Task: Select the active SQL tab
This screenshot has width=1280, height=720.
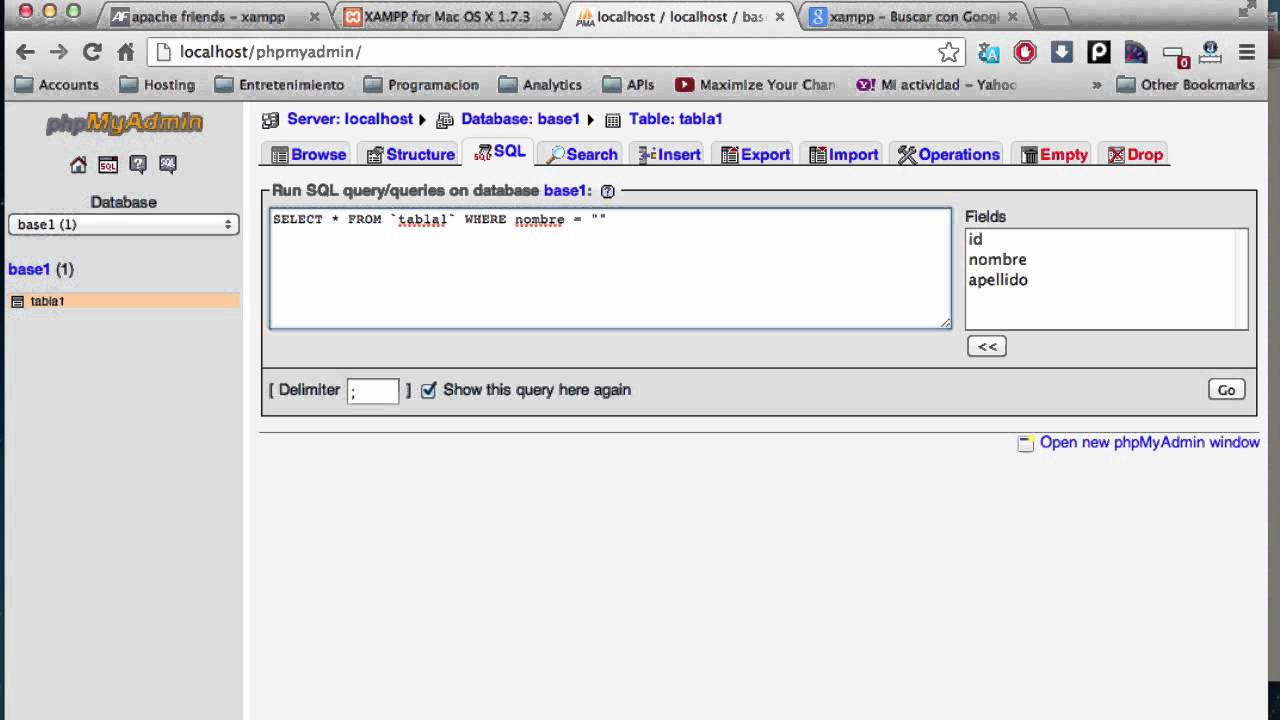Action: click(x=500, y=152)
